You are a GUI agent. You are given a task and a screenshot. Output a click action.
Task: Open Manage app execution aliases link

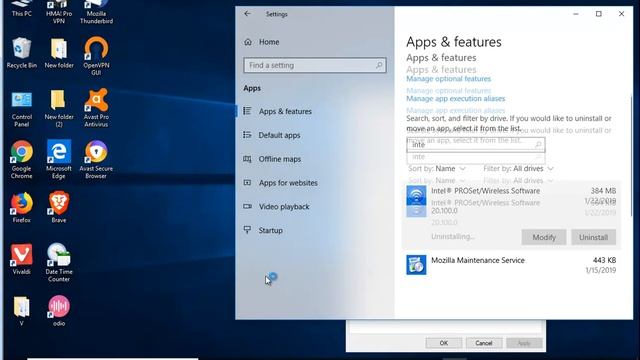click(x=456, y=98)
